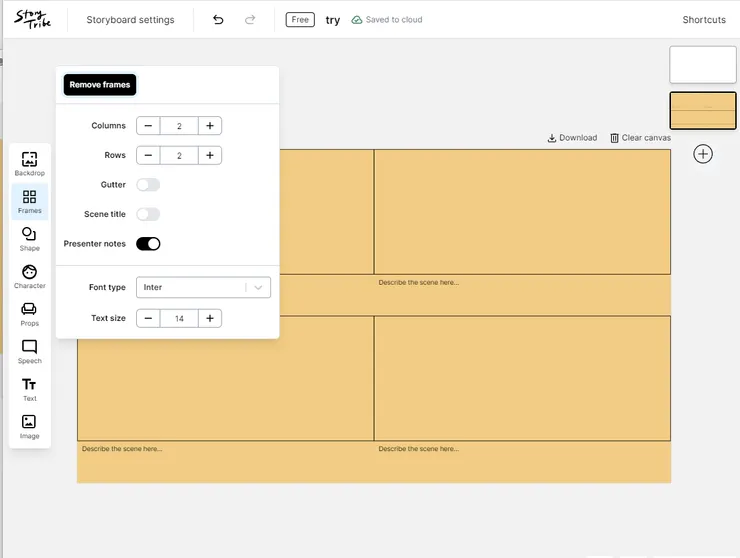Decrease the Text size
Screen dimensions: 740x558
pyautogui.click(x=148, y=318)
